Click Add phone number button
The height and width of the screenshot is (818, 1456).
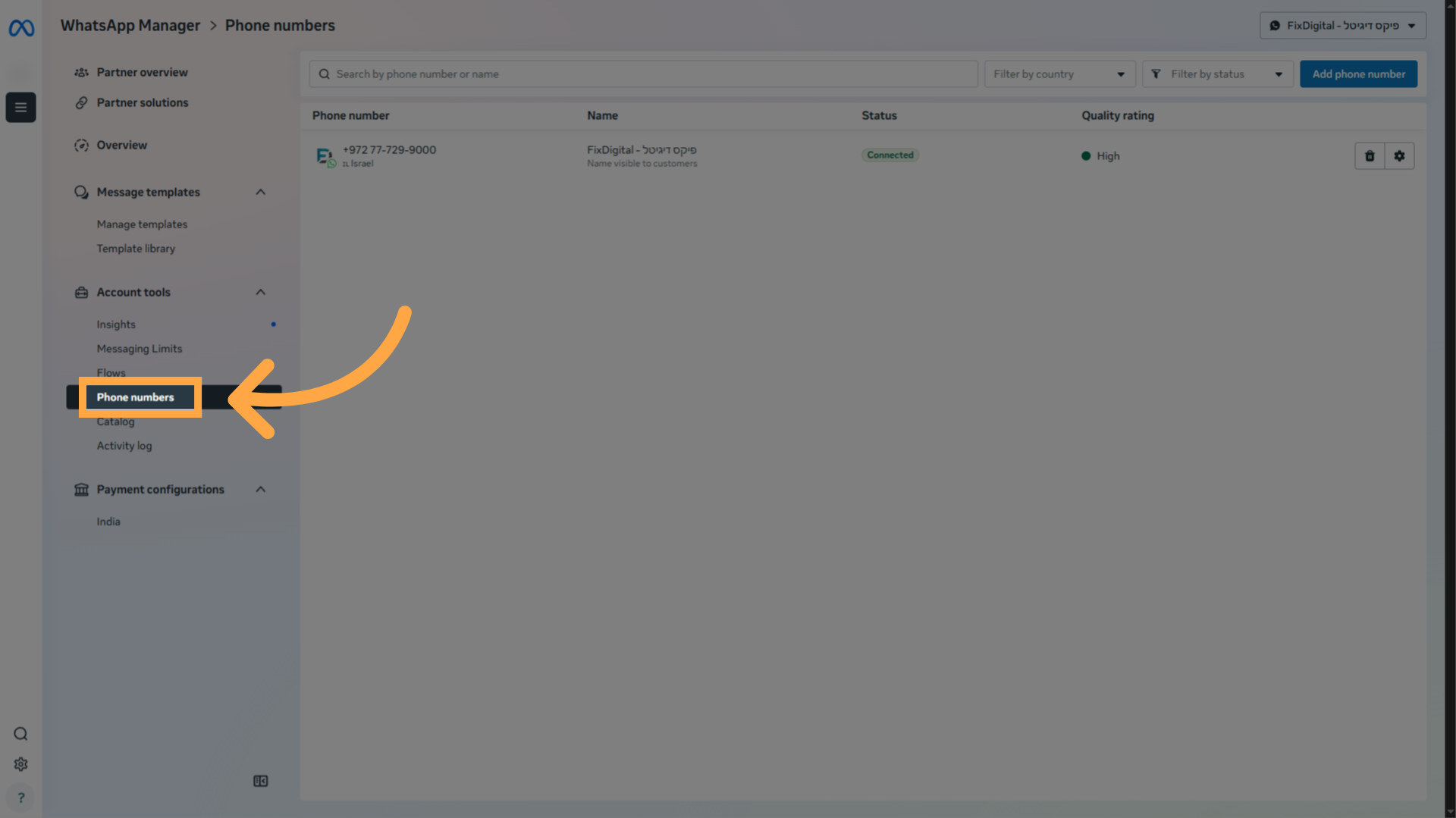[1358, 74]
